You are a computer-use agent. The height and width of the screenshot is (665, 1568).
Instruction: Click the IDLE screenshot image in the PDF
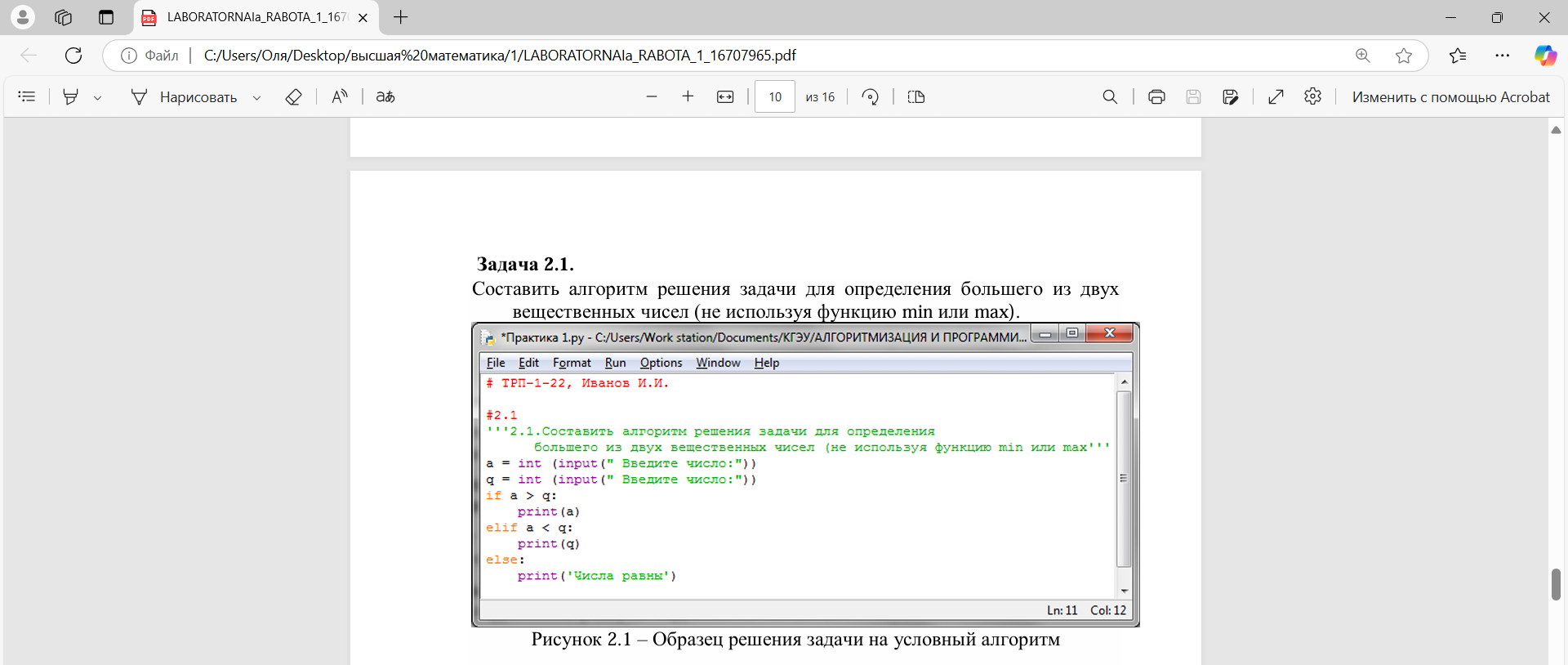[x=805, y=475]
